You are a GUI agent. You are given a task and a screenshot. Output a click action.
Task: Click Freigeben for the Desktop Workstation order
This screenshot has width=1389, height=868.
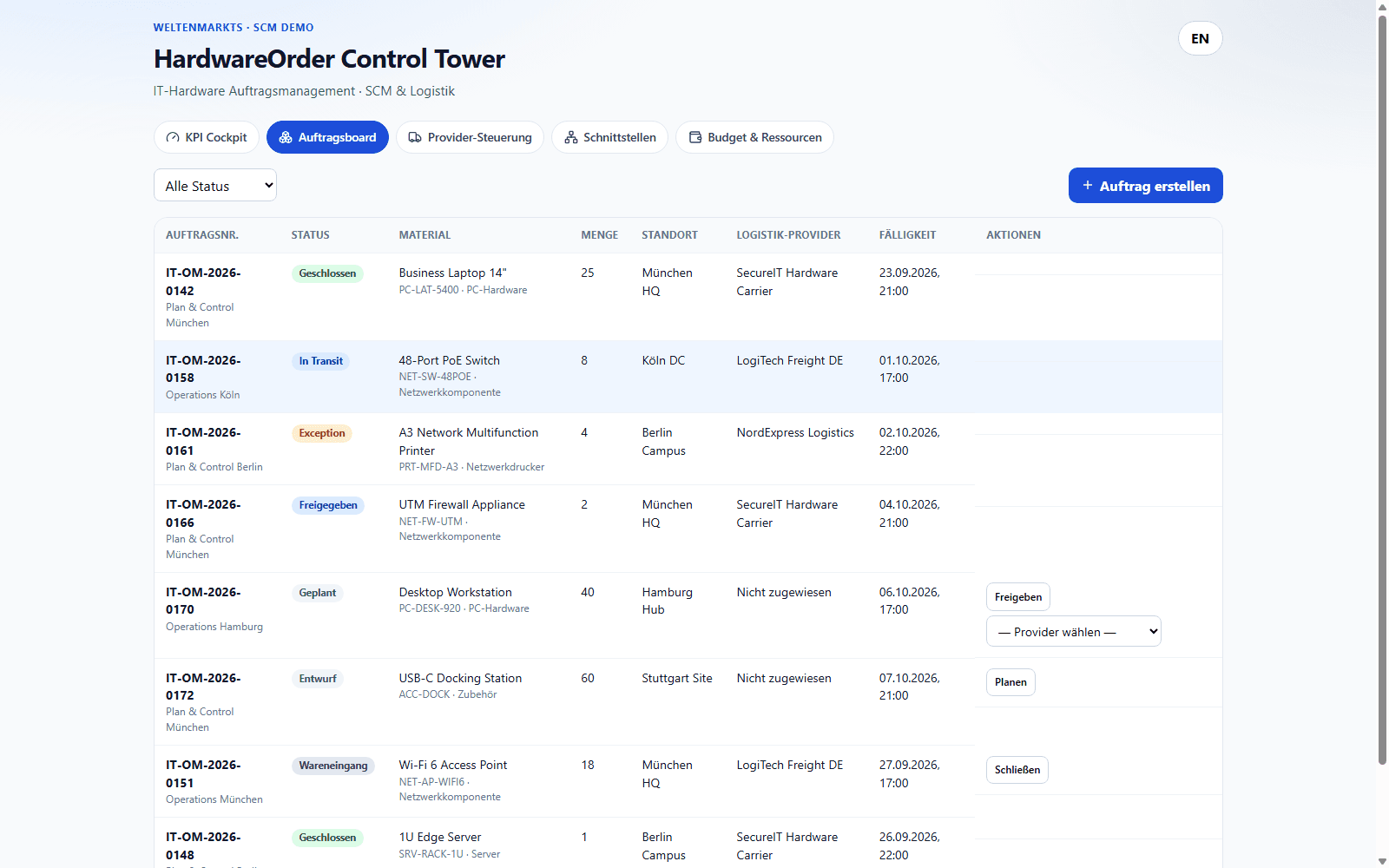pos(1018,597)
